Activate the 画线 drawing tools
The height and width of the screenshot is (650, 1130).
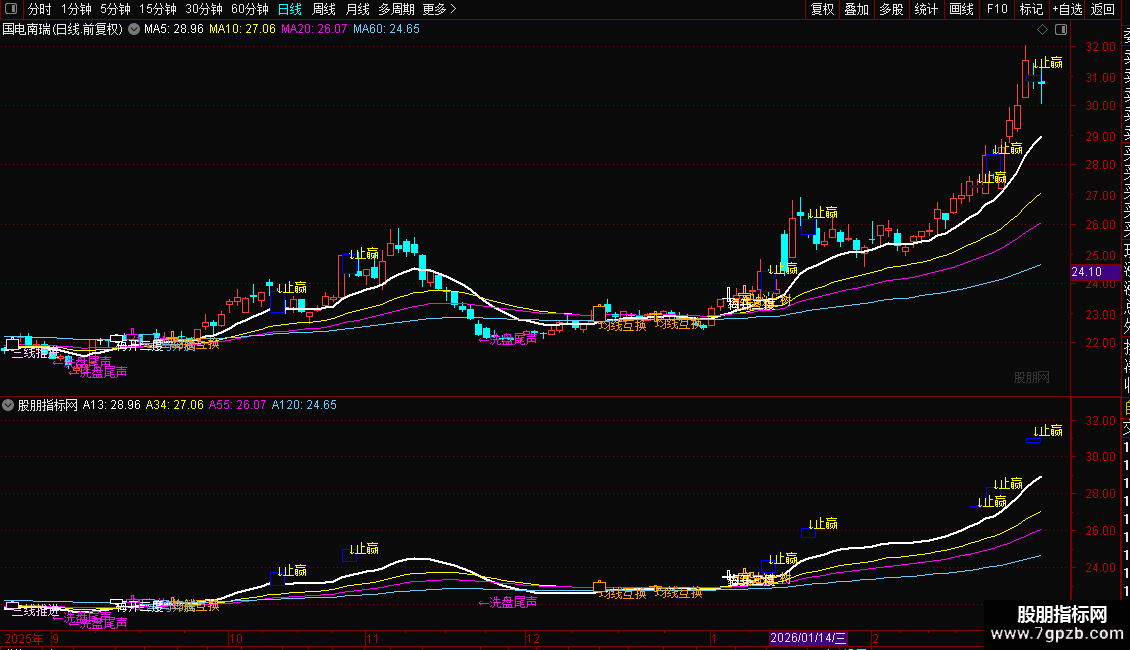point(961,9)
